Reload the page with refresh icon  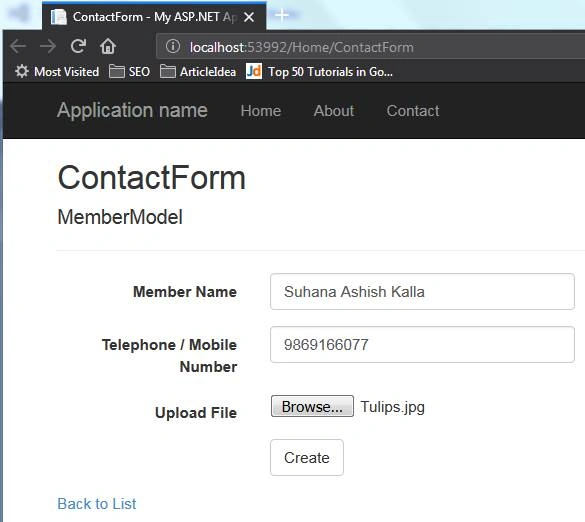[x=78, y=46]
